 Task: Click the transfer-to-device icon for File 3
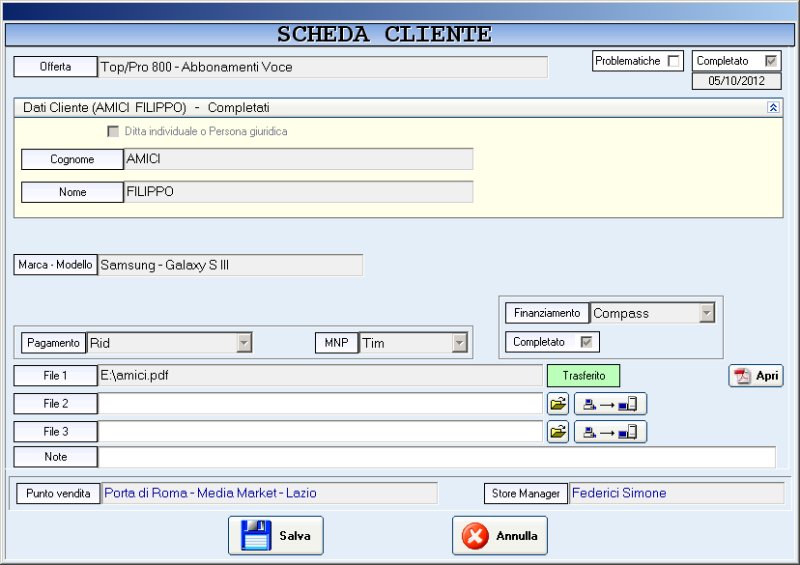coord(610,432)
